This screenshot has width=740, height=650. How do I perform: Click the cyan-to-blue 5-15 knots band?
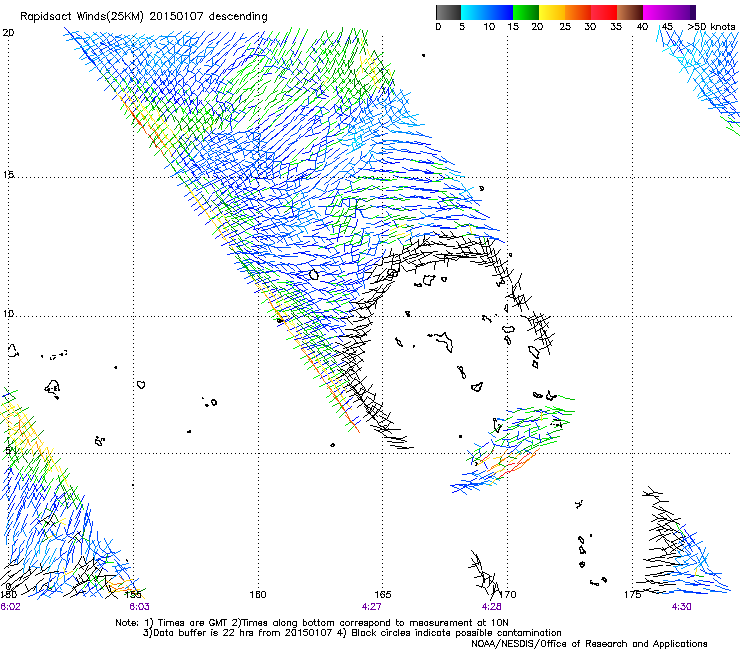pyautogui.click(x=487, y=12)
